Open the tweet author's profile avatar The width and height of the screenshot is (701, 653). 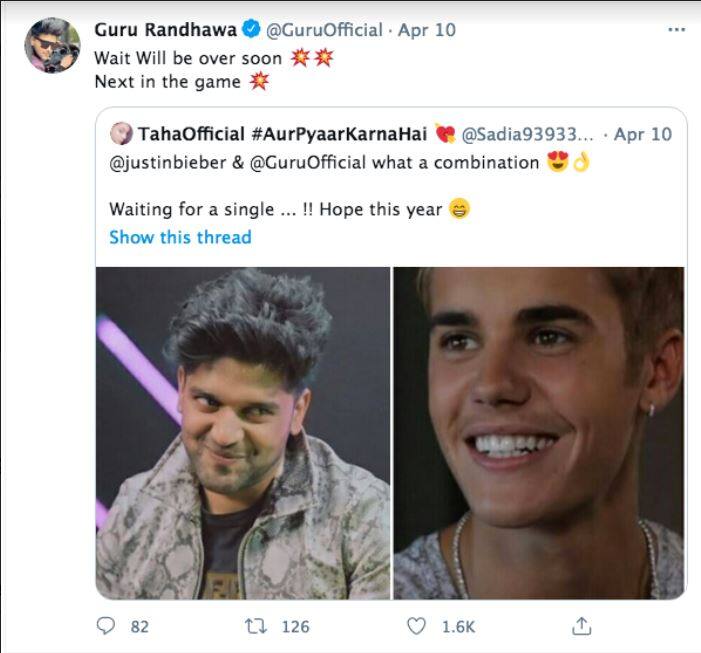[52, 46]
